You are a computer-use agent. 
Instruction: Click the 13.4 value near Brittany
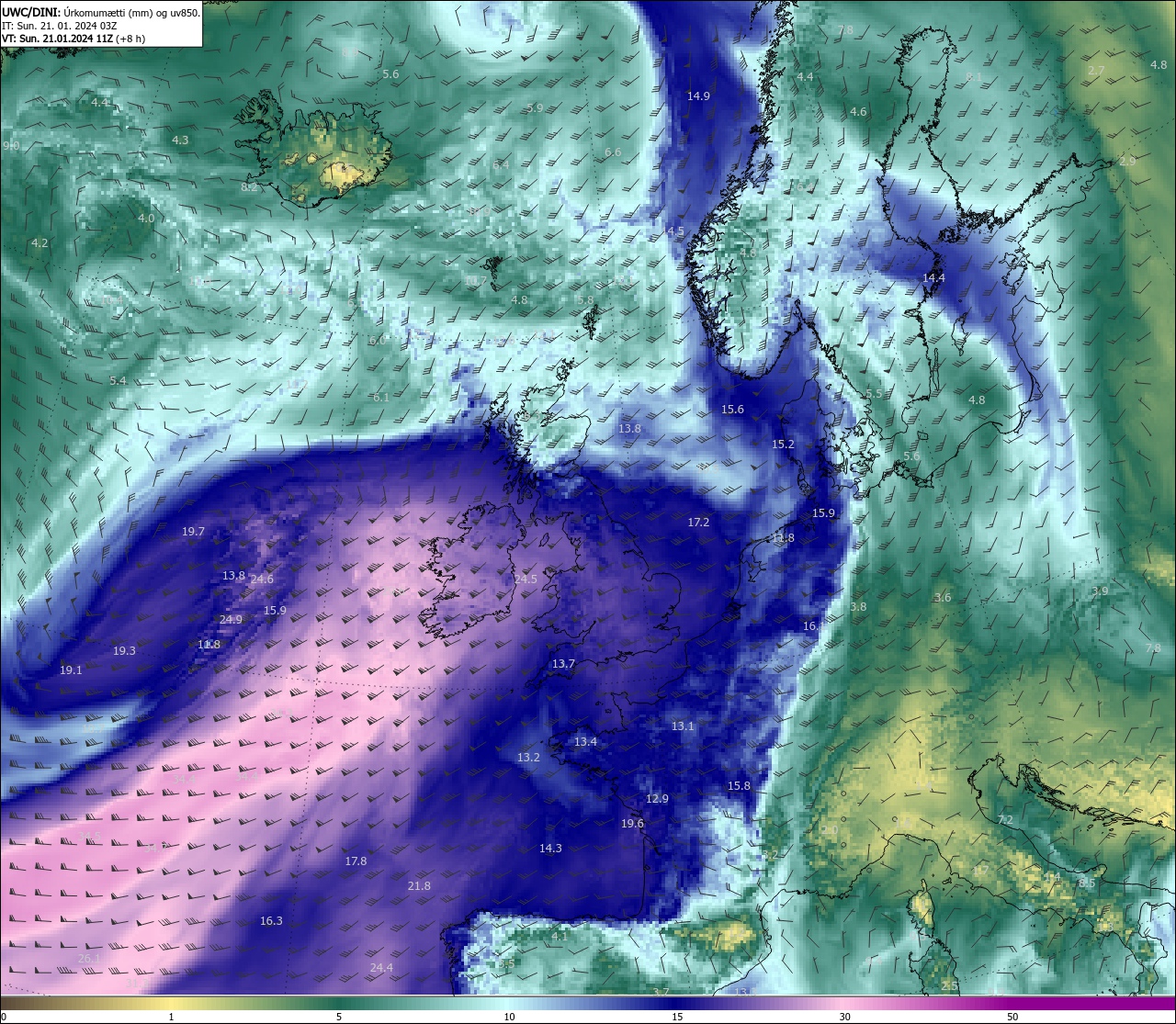[x=585, y=742]
